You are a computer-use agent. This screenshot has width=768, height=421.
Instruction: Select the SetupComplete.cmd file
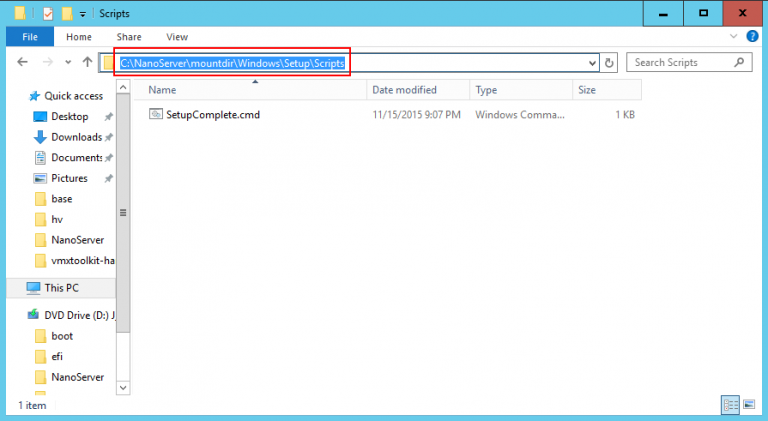[x=213, y=115]
